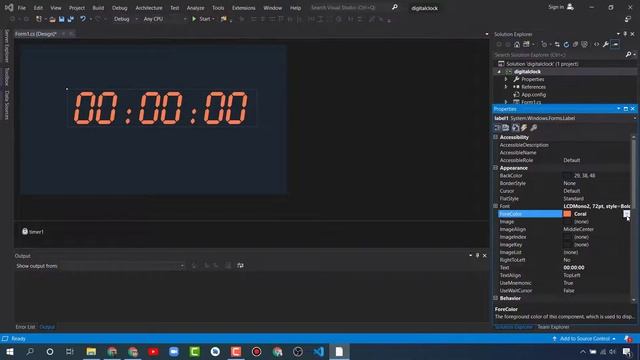Toggle word wrap icon in Output panel
The width and height of the screenshot is (640, 360).
click(240, 266)
